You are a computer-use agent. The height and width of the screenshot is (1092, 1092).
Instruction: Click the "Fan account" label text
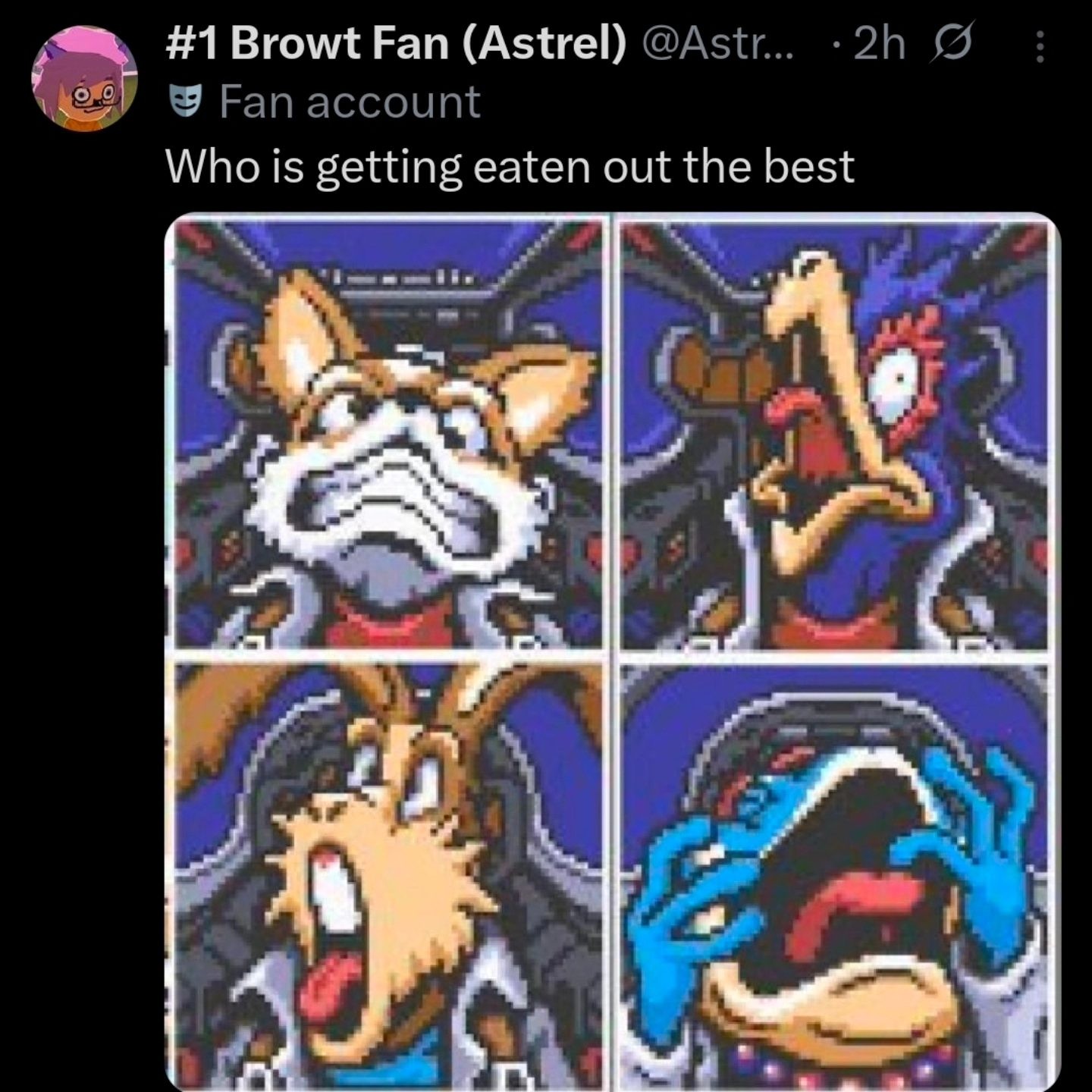click(350, 102)
